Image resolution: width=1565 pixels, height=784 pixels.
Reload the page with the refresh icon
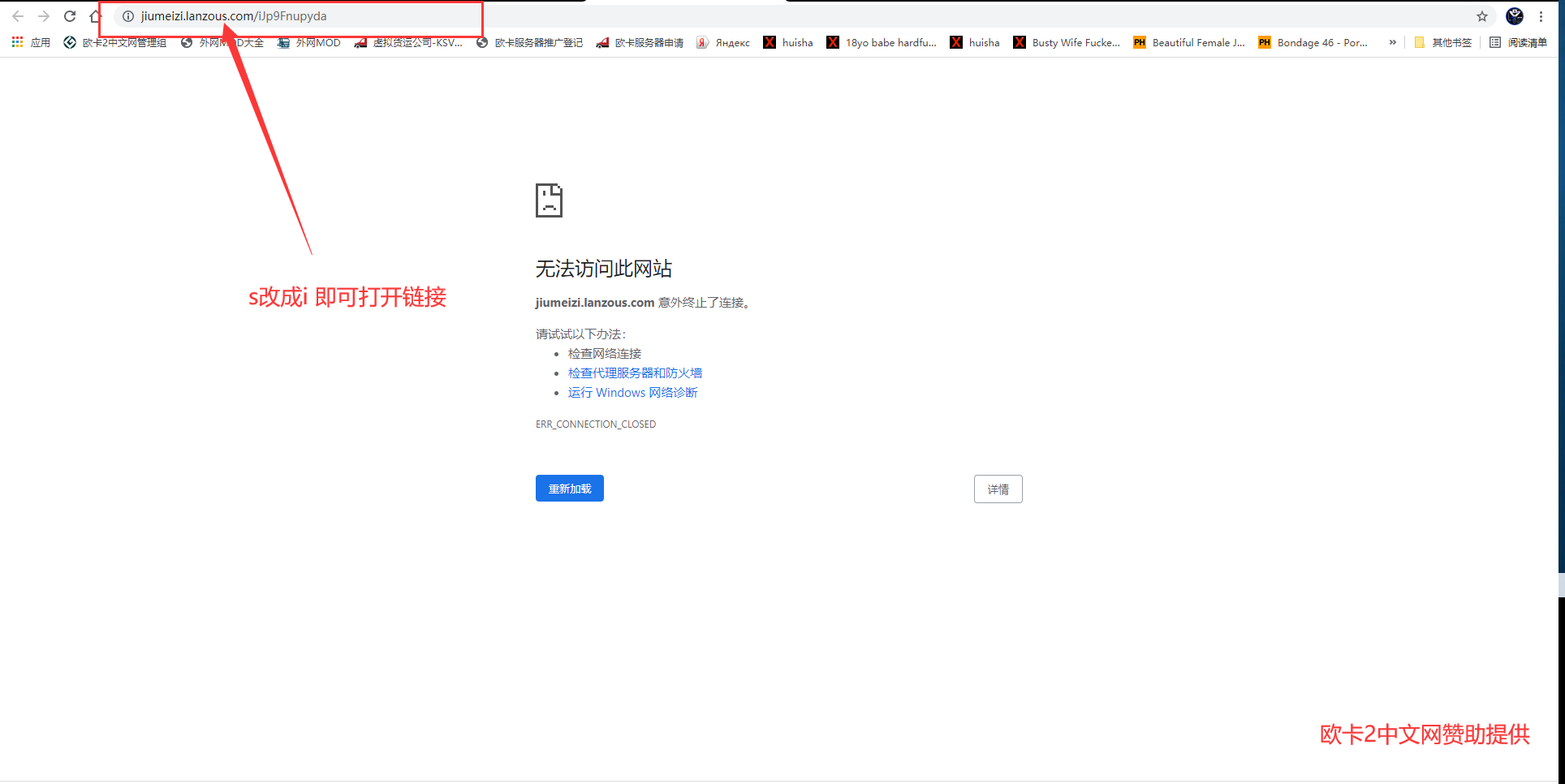[70, 16]
